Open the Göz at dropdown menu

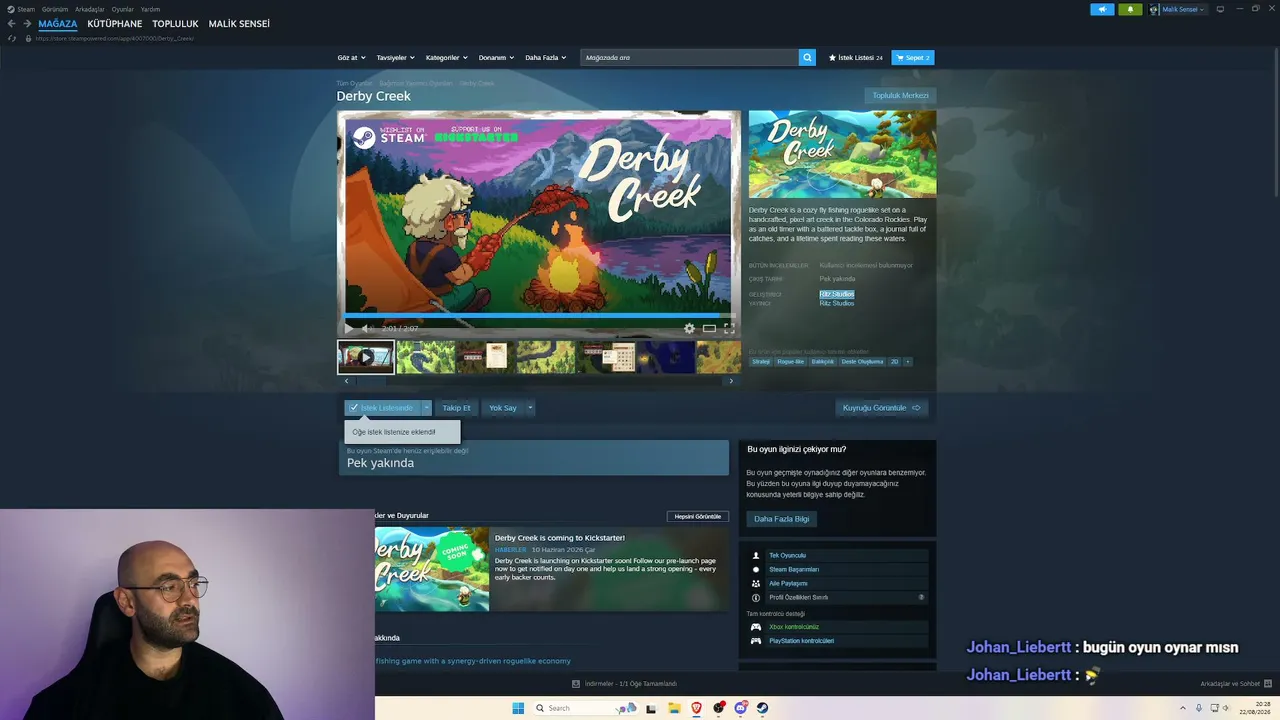pos(351,58)
